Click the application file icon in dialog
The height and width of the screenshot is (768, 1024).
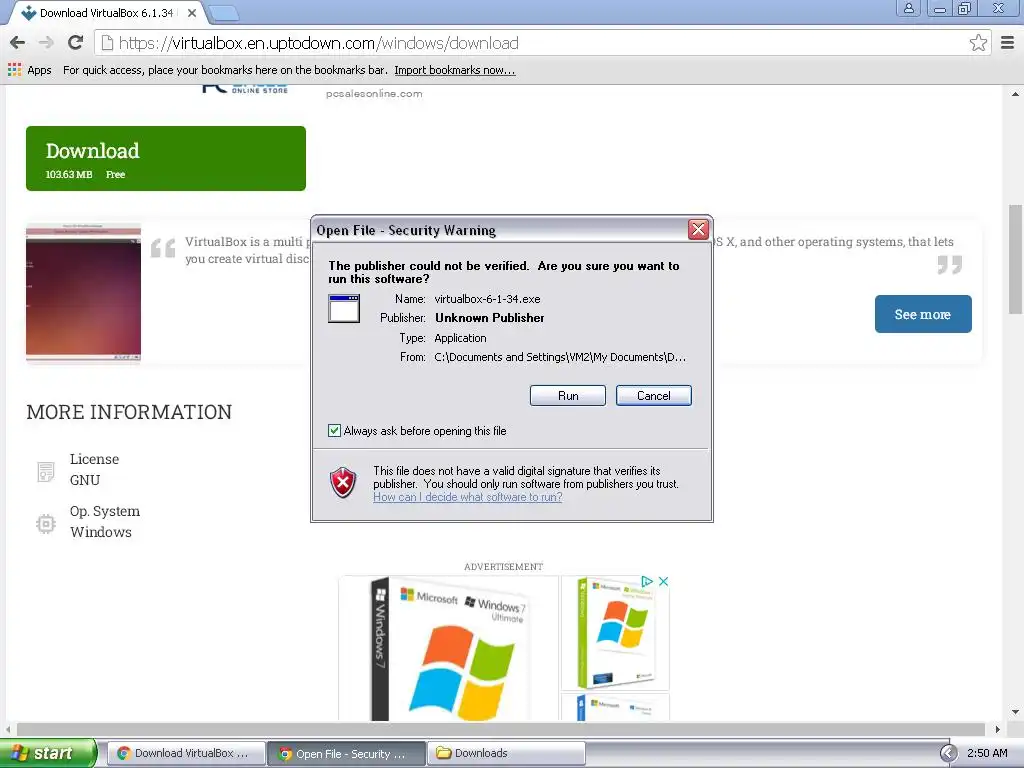point(344,308)
